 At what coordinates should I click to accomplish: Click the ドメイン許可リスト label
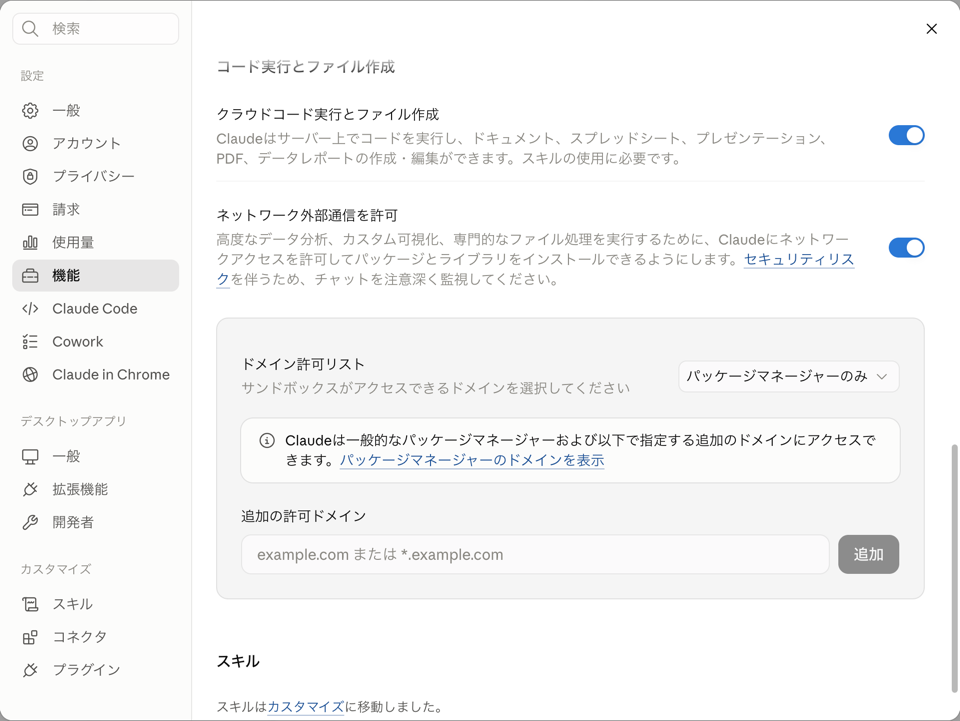pyautogui.click(x=303, y=365)
